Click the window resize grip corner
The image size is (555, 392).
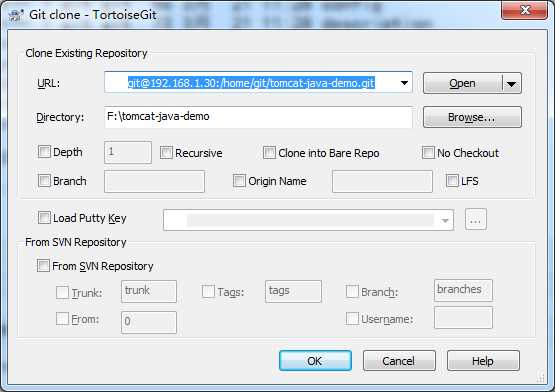(x=540, y=377)
